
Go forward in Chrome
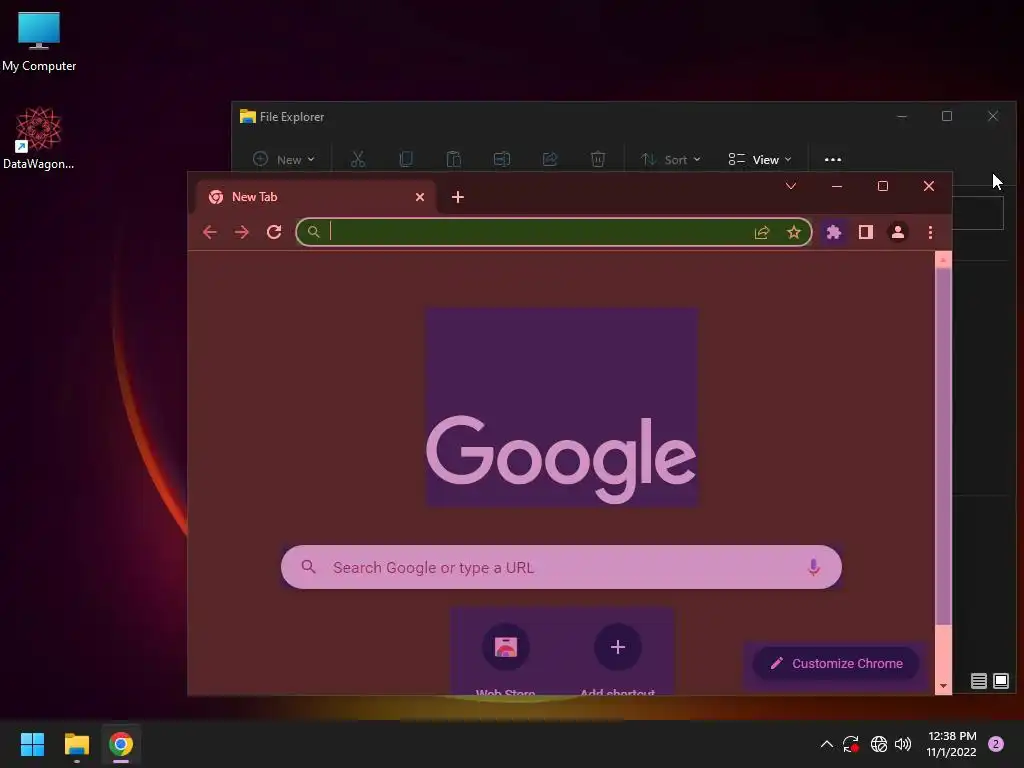click(242, 232)
